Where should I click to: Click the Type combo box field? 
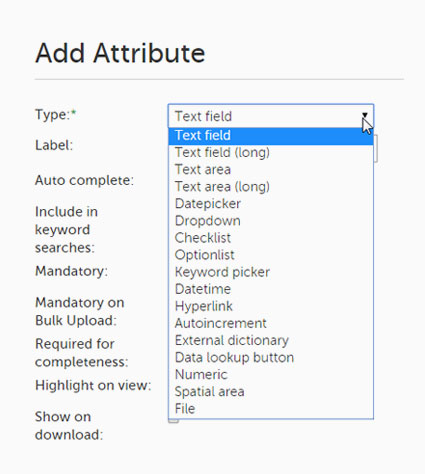tap(271, 116)
